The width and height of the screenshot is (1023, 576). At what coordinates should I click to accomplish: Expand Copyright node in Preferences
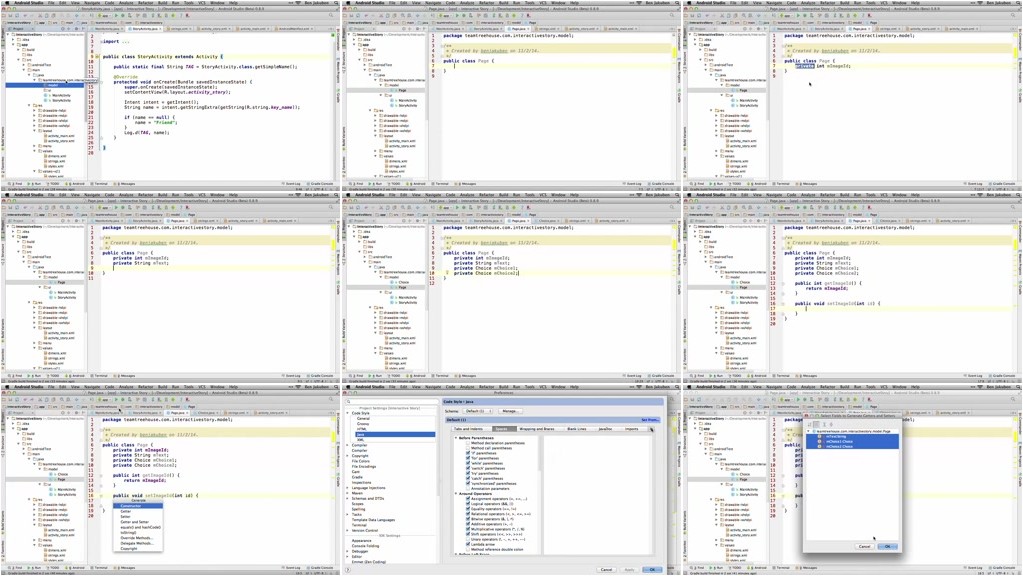tap(347, 456)
